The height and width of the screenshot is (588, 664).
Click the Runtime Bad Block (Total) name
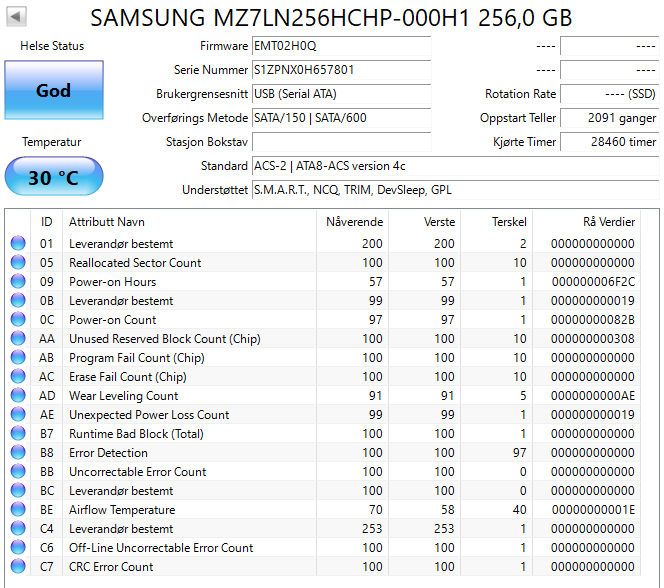click(136, 434)
